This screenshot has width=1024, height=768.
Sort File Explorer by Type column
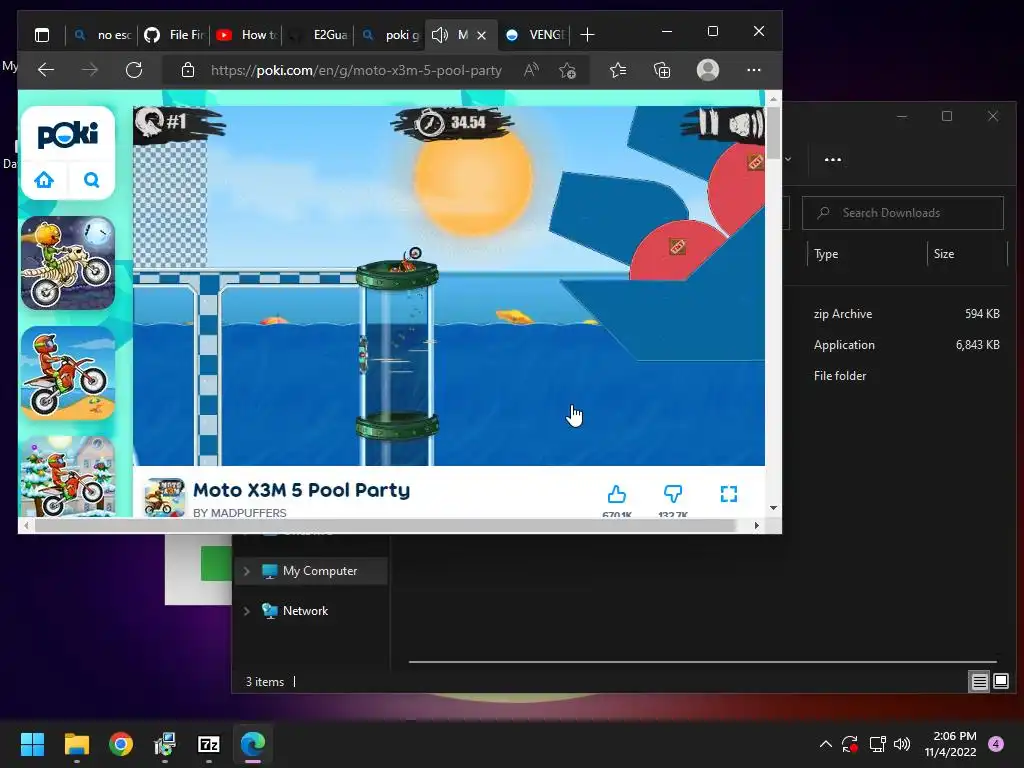click(x=826, y=254)
